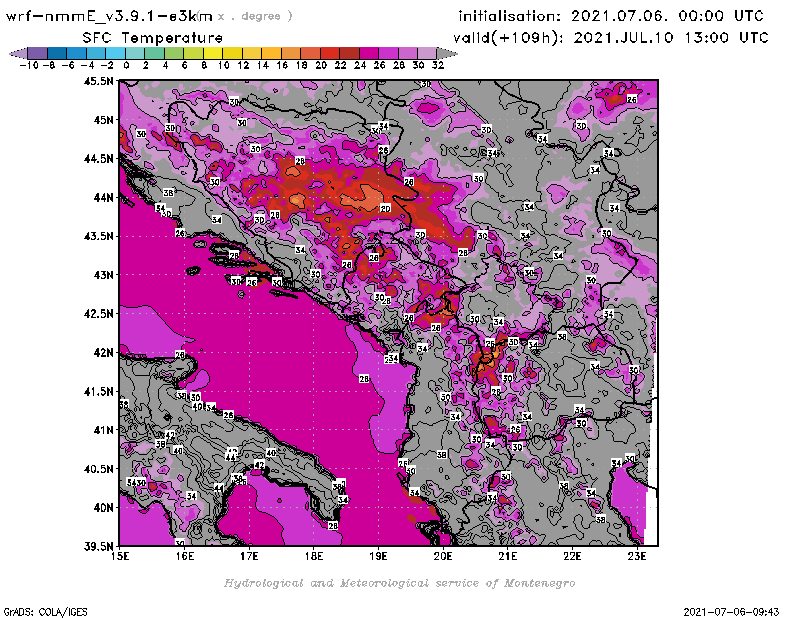The width and height of the screenshot is (800, 618).
Task: Click the '20E' longitude axis label
Action: 443,556
